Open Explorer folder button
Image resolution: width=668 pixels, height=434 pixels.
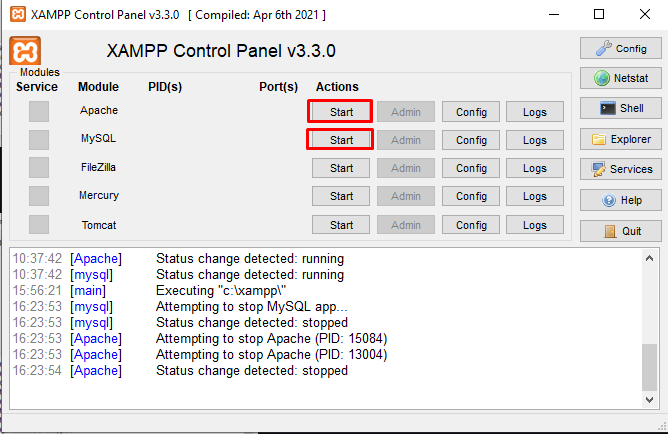[621, 139]
